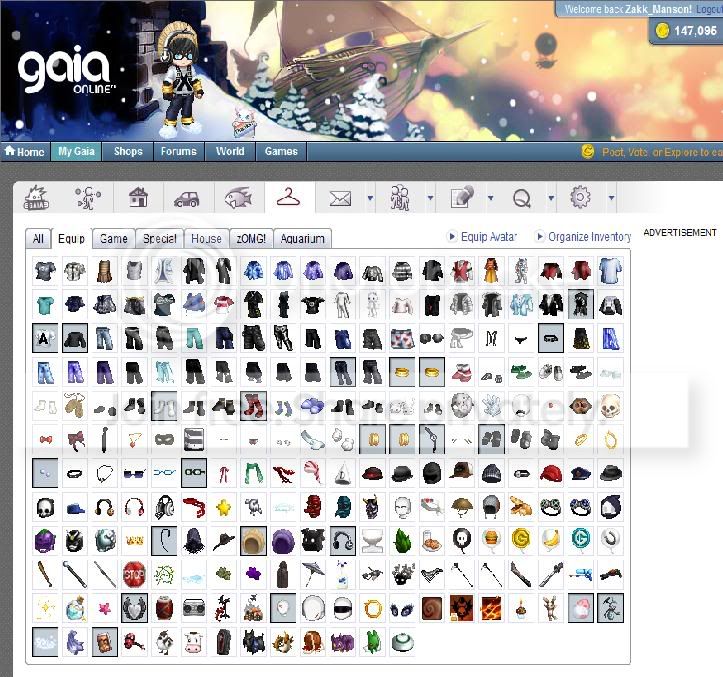The image size is (723, 677).
Task: Switch to the Game inventory tab
Action: coord(113,239)
